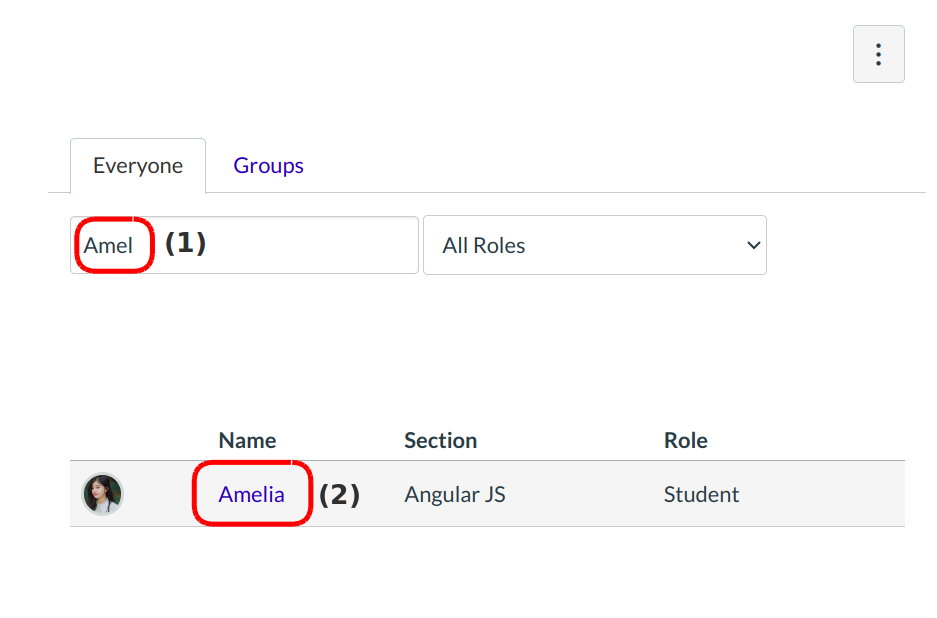Click the Name column header
The width and height of the screenshot is (937, 618).
click(247, 440)
